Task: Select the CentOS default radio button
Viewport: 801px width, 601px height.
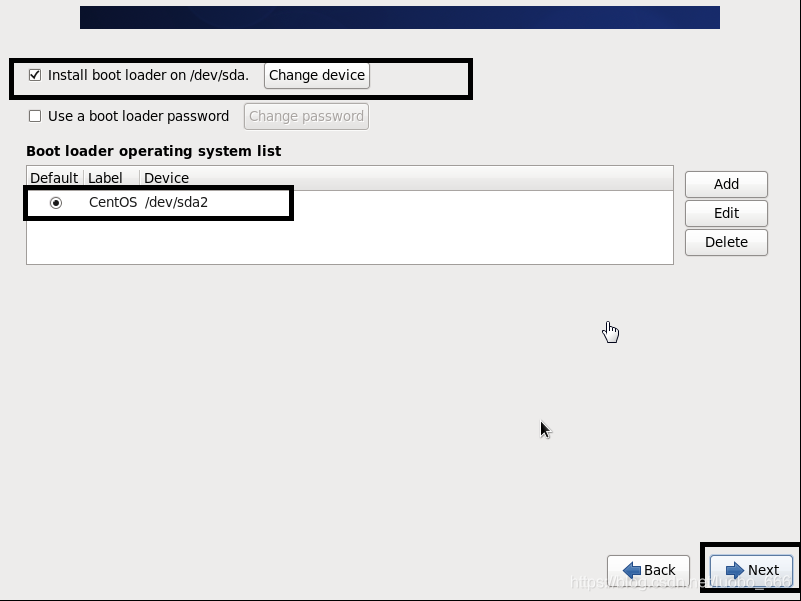Action: click(x=56, y=203)
